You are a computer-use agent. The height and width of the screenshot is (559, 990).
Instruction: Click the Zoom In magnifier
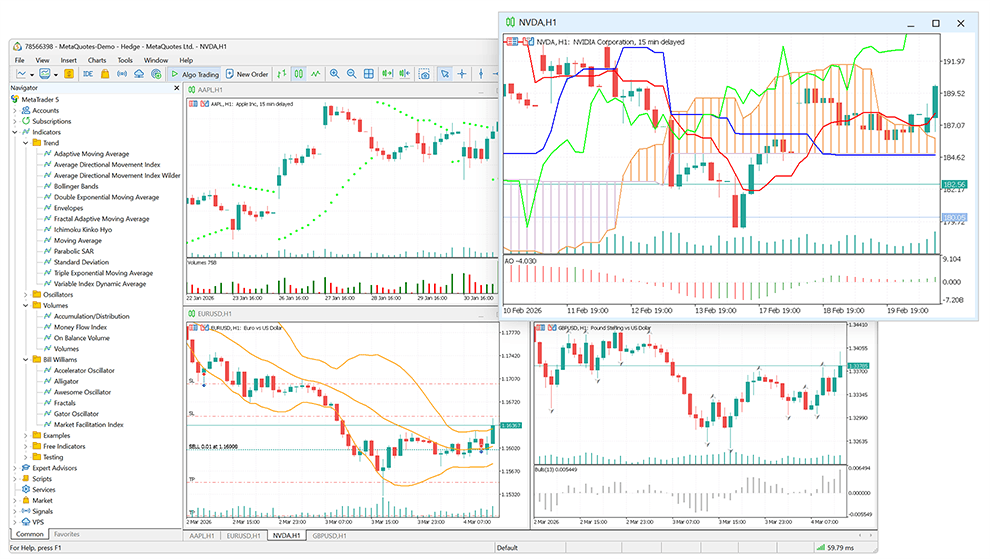[x=335, y=74]
